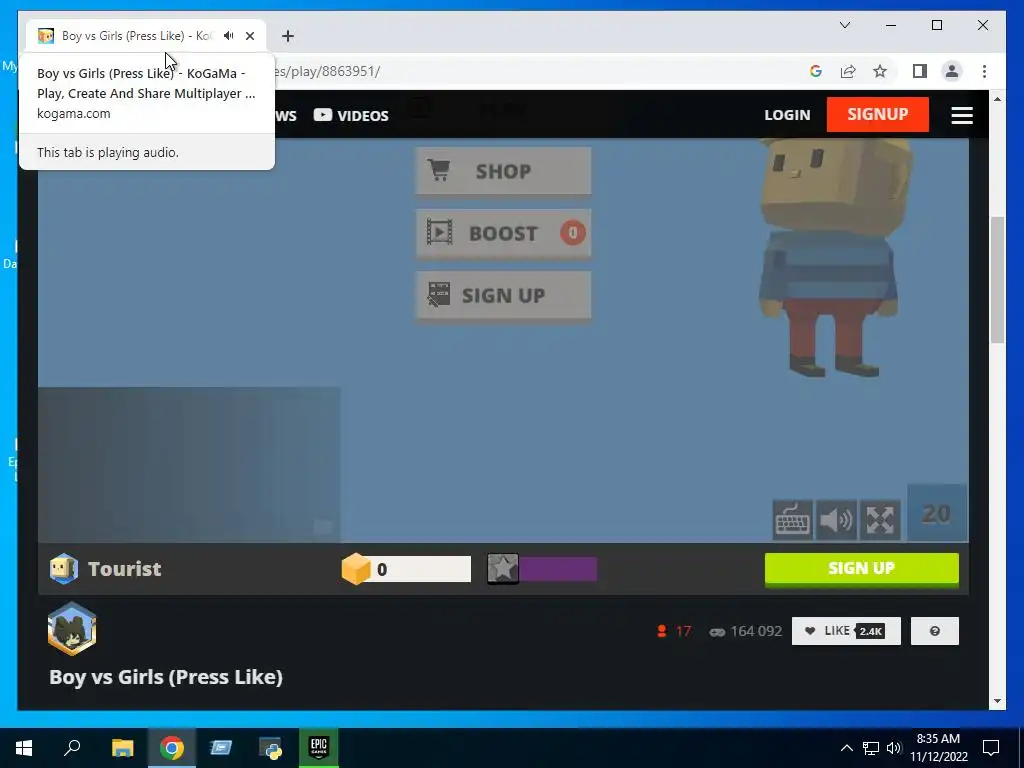Image resolution: width=1024 pixels, height=768 pixels.
Task: Click the game title Boy vs Girls text
Action: tap(166, 677)
